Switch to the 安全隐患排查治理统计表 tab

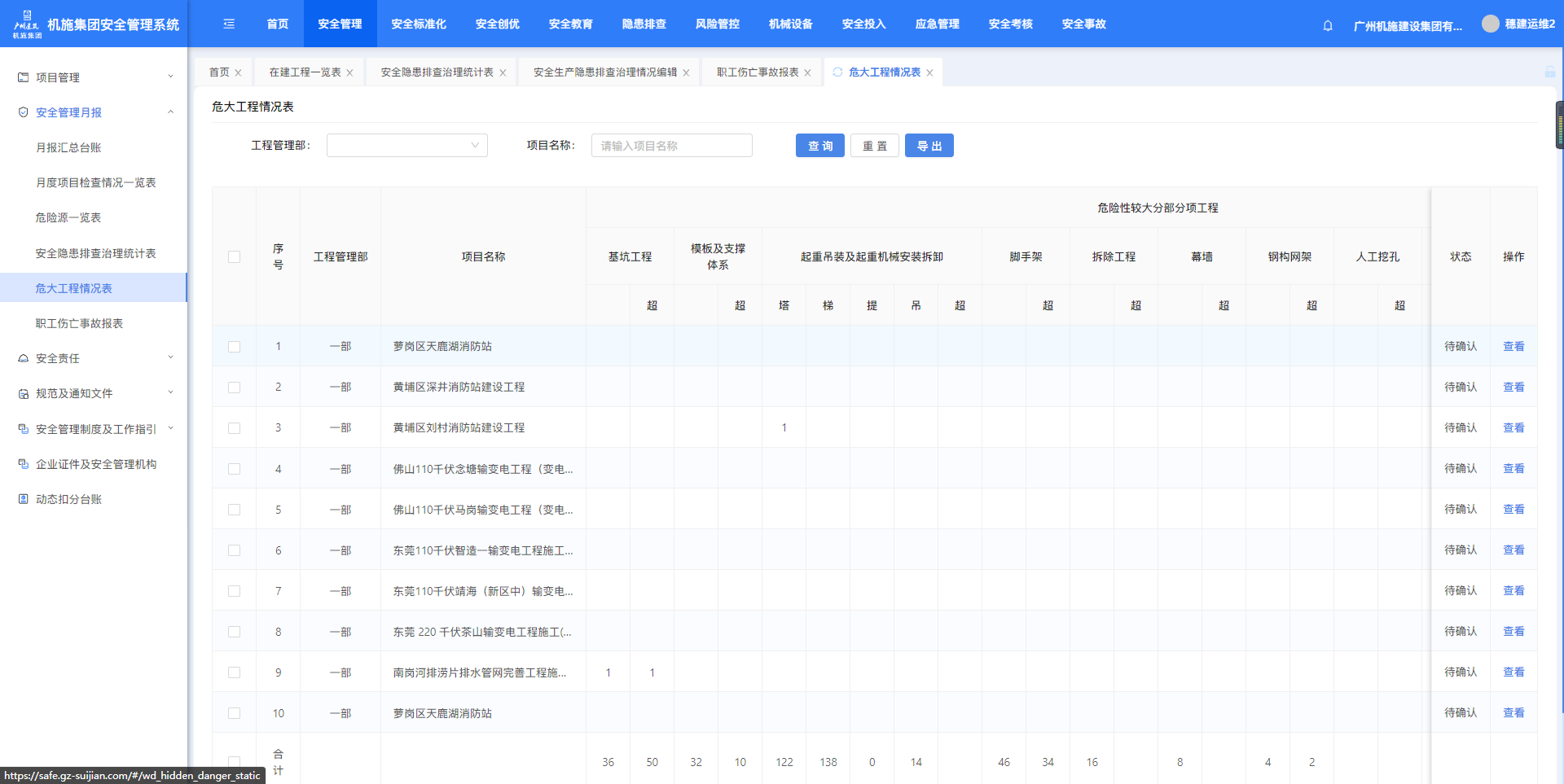437,72
